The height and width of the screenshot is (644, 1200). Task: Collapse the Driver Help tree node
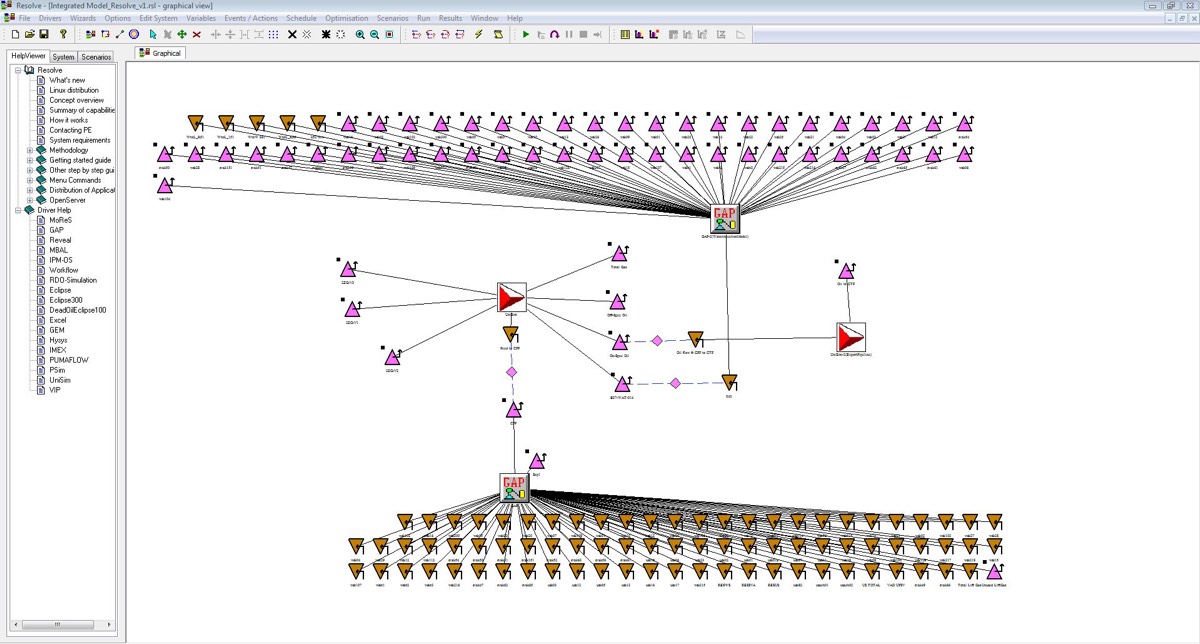tap(18, 211)
